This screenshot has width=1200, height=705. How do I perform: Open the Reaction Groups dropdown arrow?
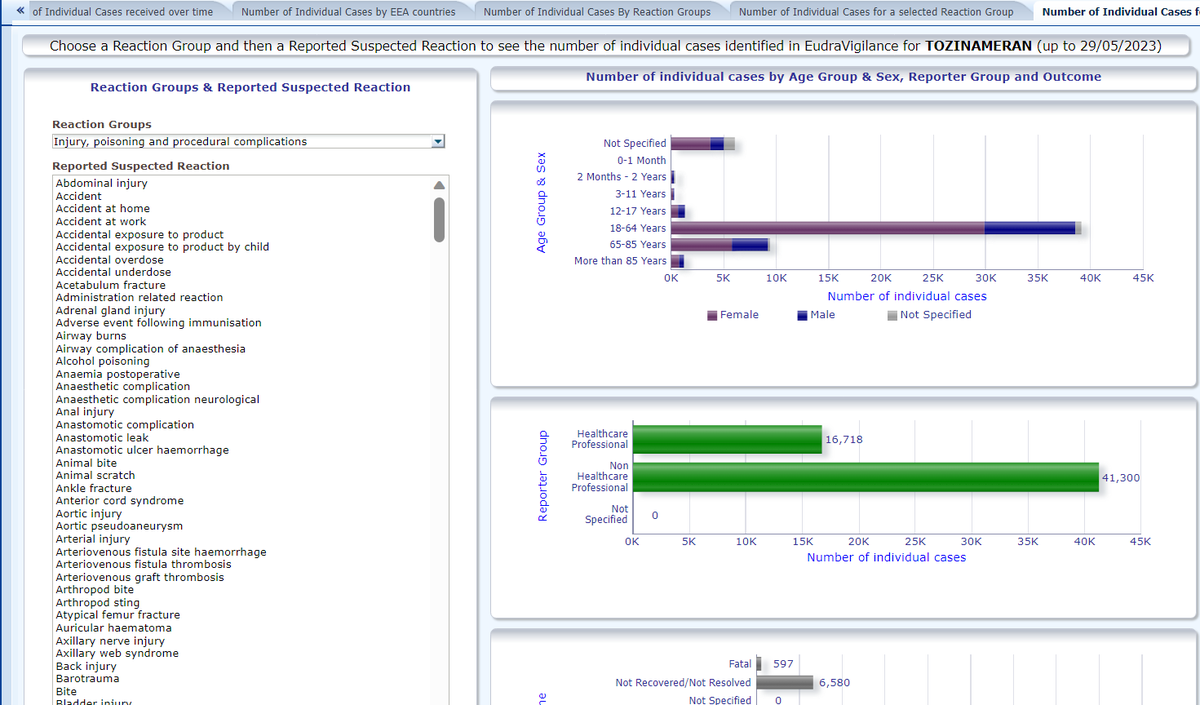click(436, 142)
